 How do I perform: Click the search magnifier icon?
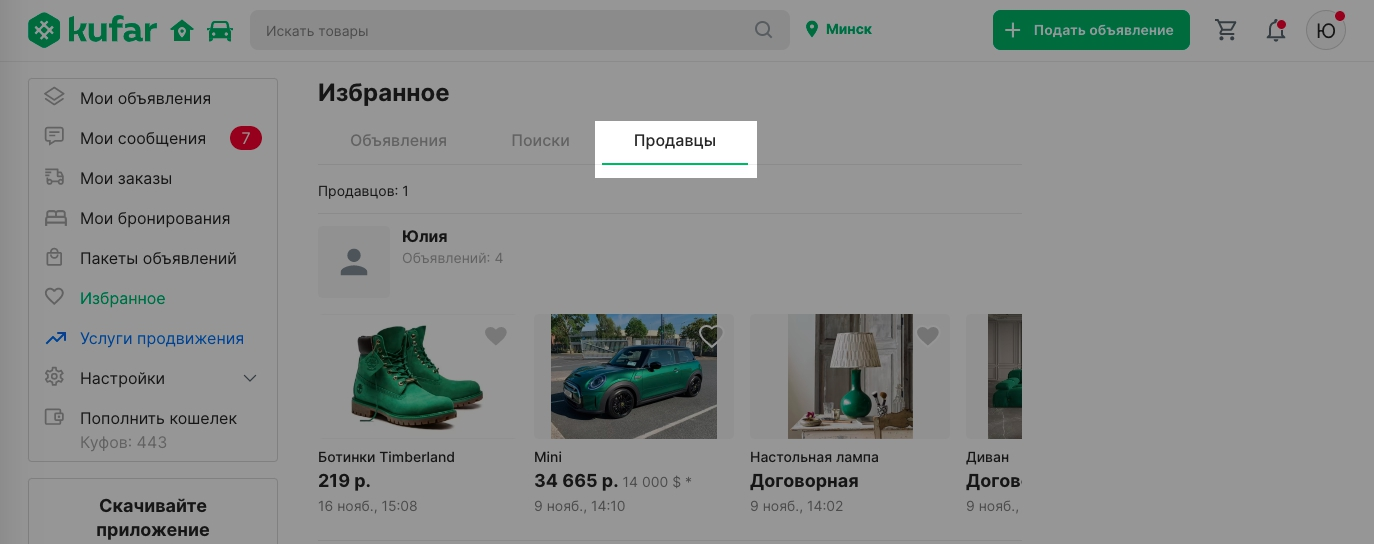[763, 30]
